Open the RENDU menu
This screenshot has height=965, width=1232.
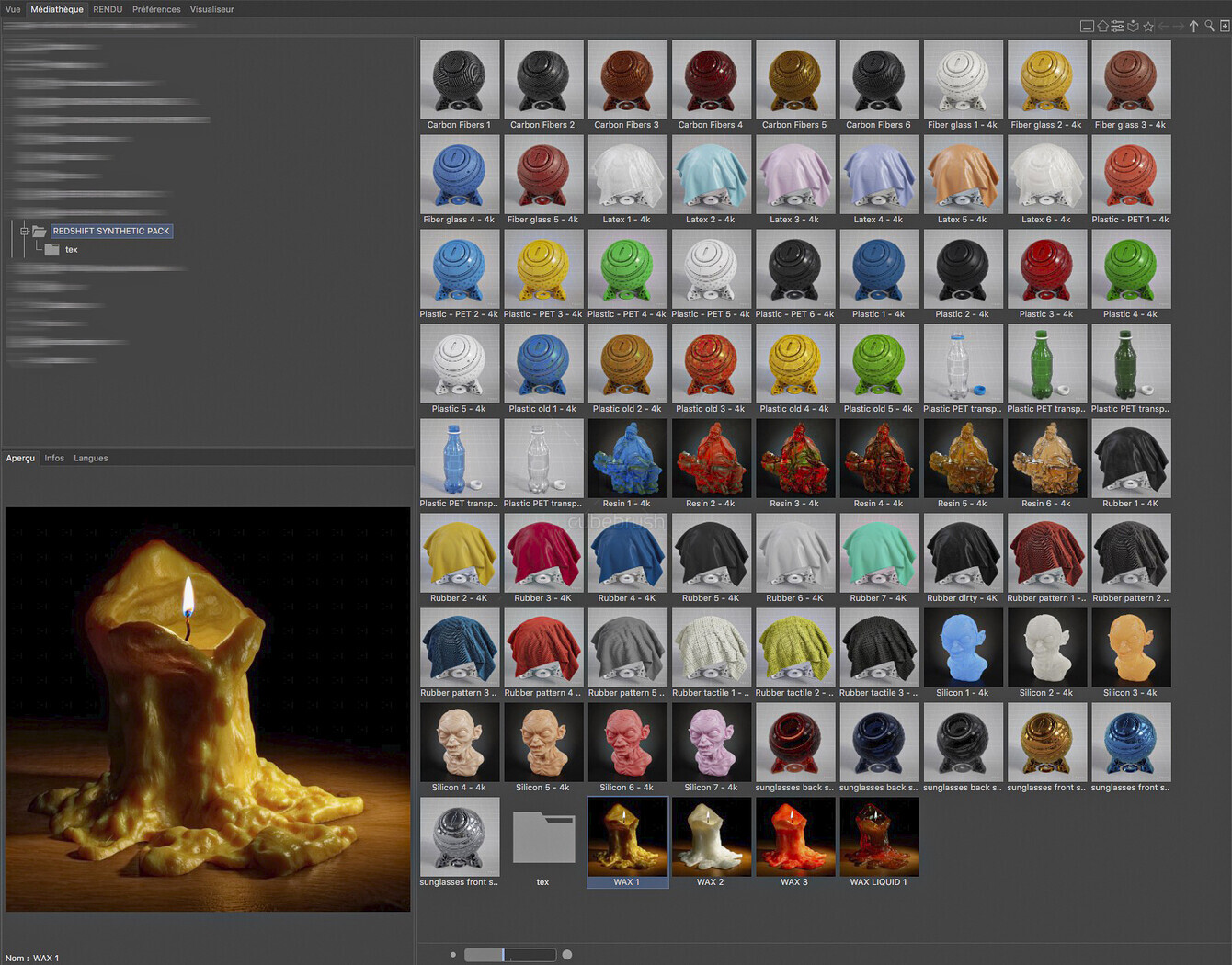pos(108,9)
